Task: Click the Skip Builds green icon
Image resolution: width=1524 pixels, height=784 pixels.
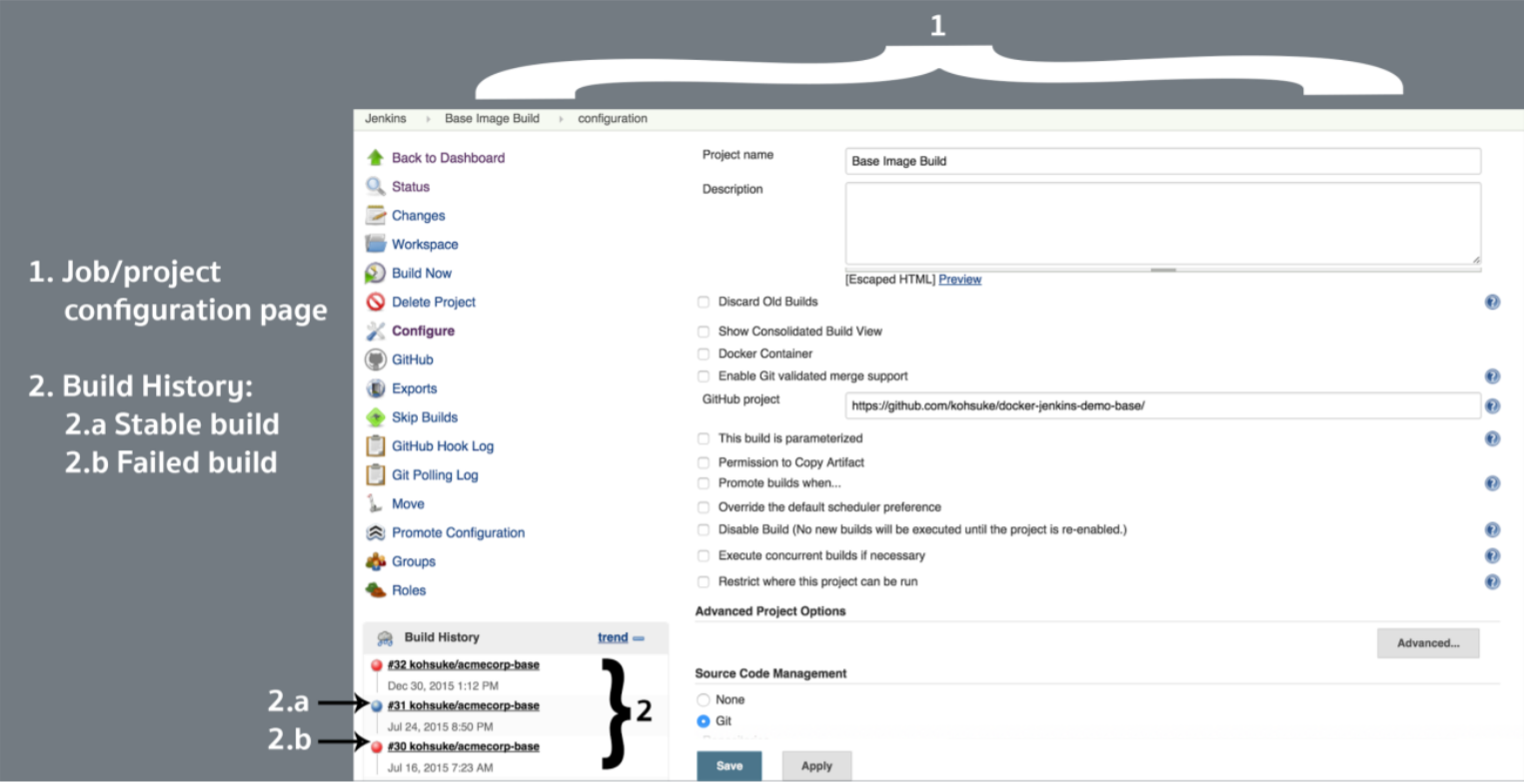Action: [376, 417]
